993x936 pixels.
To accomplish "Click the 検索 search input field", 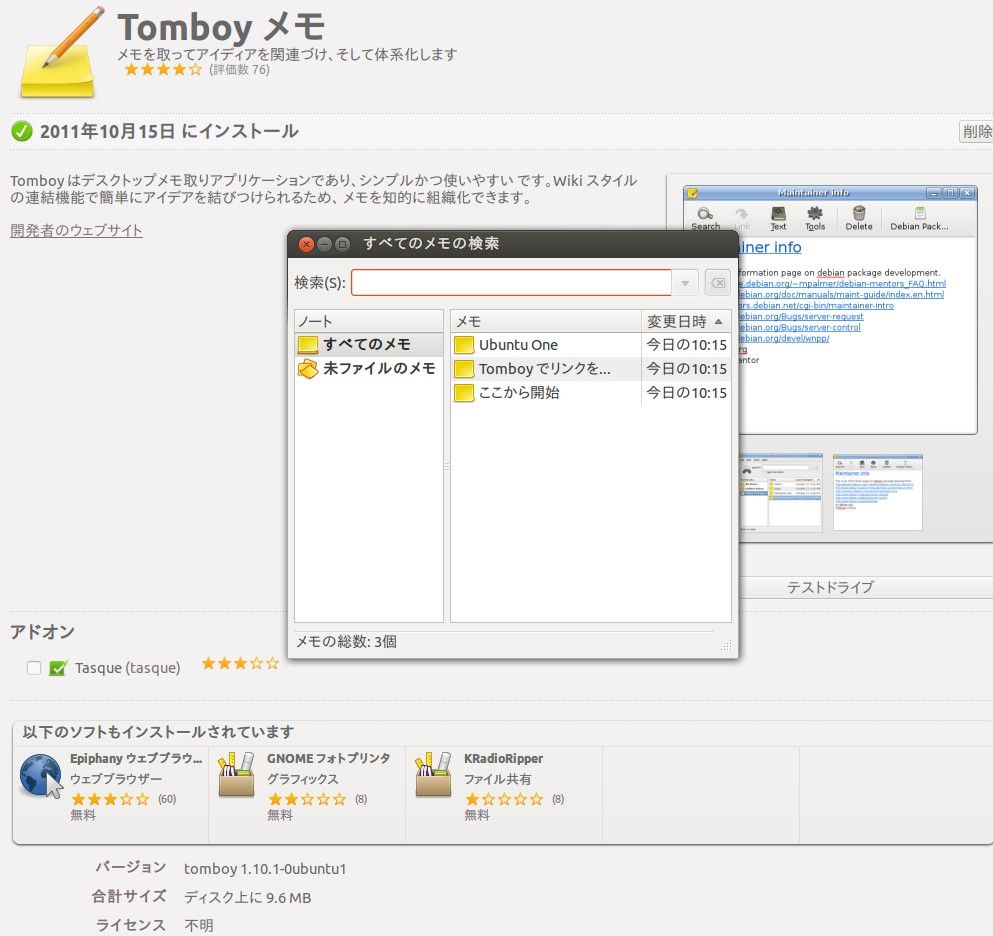I will coord(511,282).
